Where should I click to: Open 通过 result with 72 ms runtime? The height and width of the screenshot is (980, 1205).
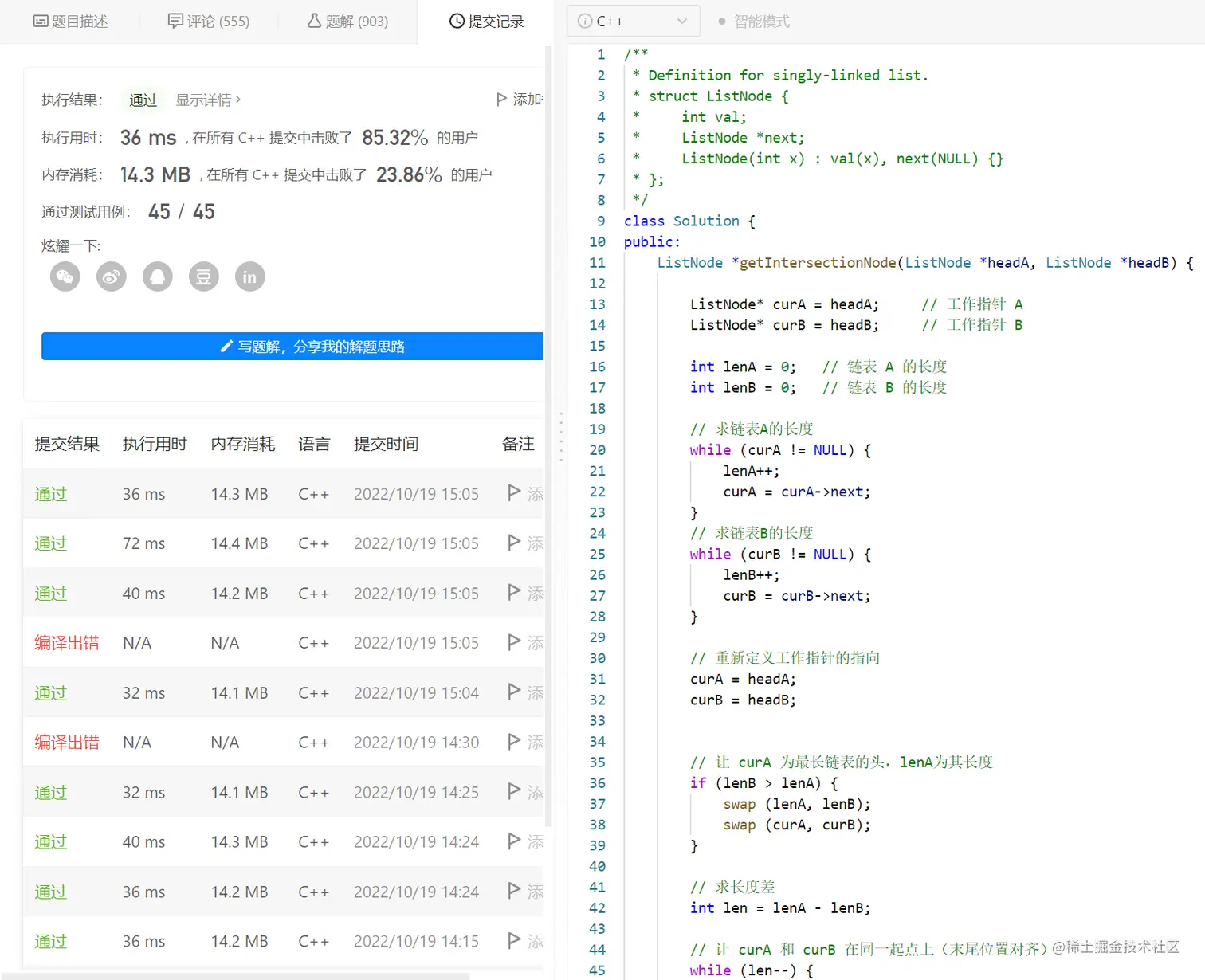pos(50,543)
